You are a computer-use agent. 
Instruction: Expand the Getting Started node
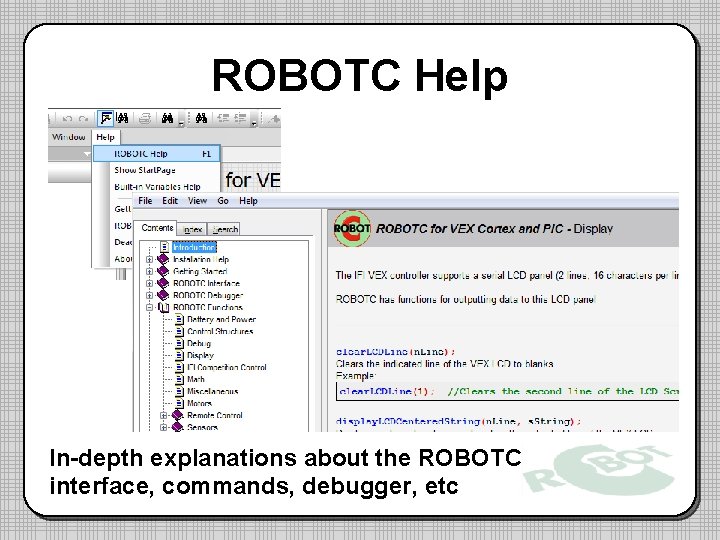click(149, 271)
